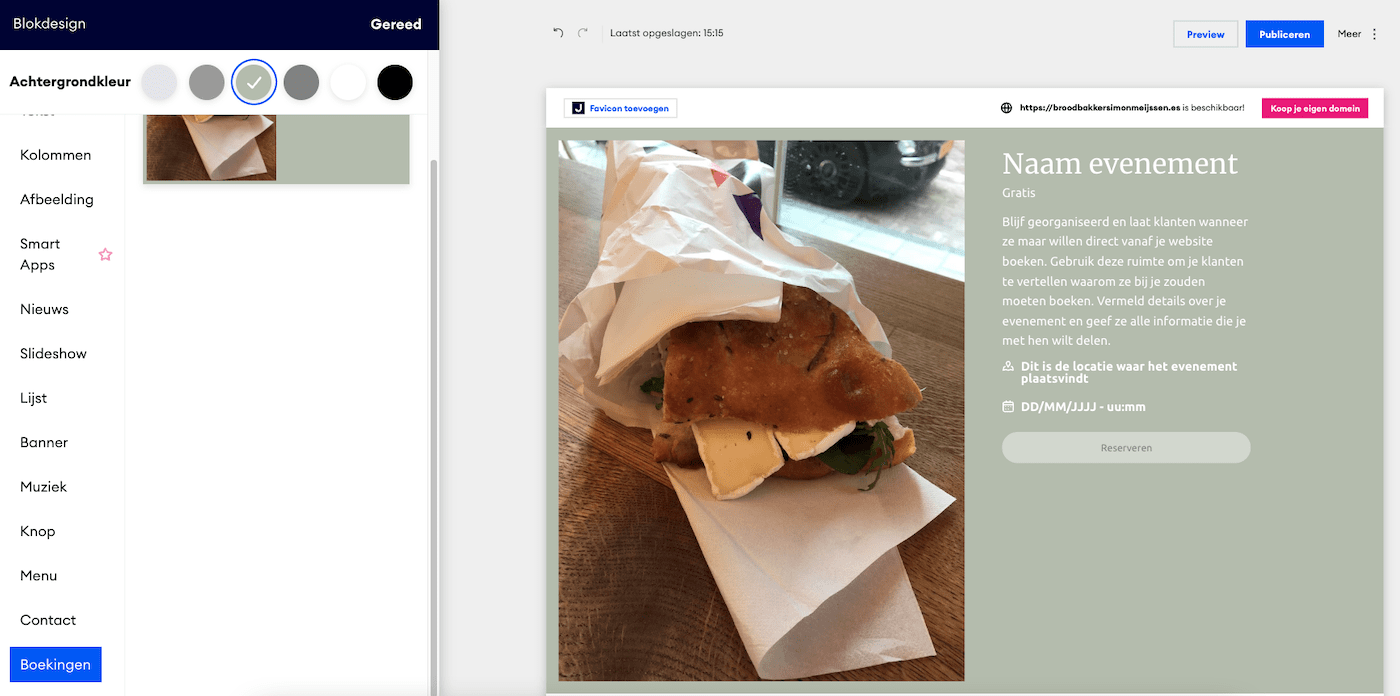The image size is (1400, 696).
Task: Click the Blokdesign panel title
Action: tap(49, 24)
